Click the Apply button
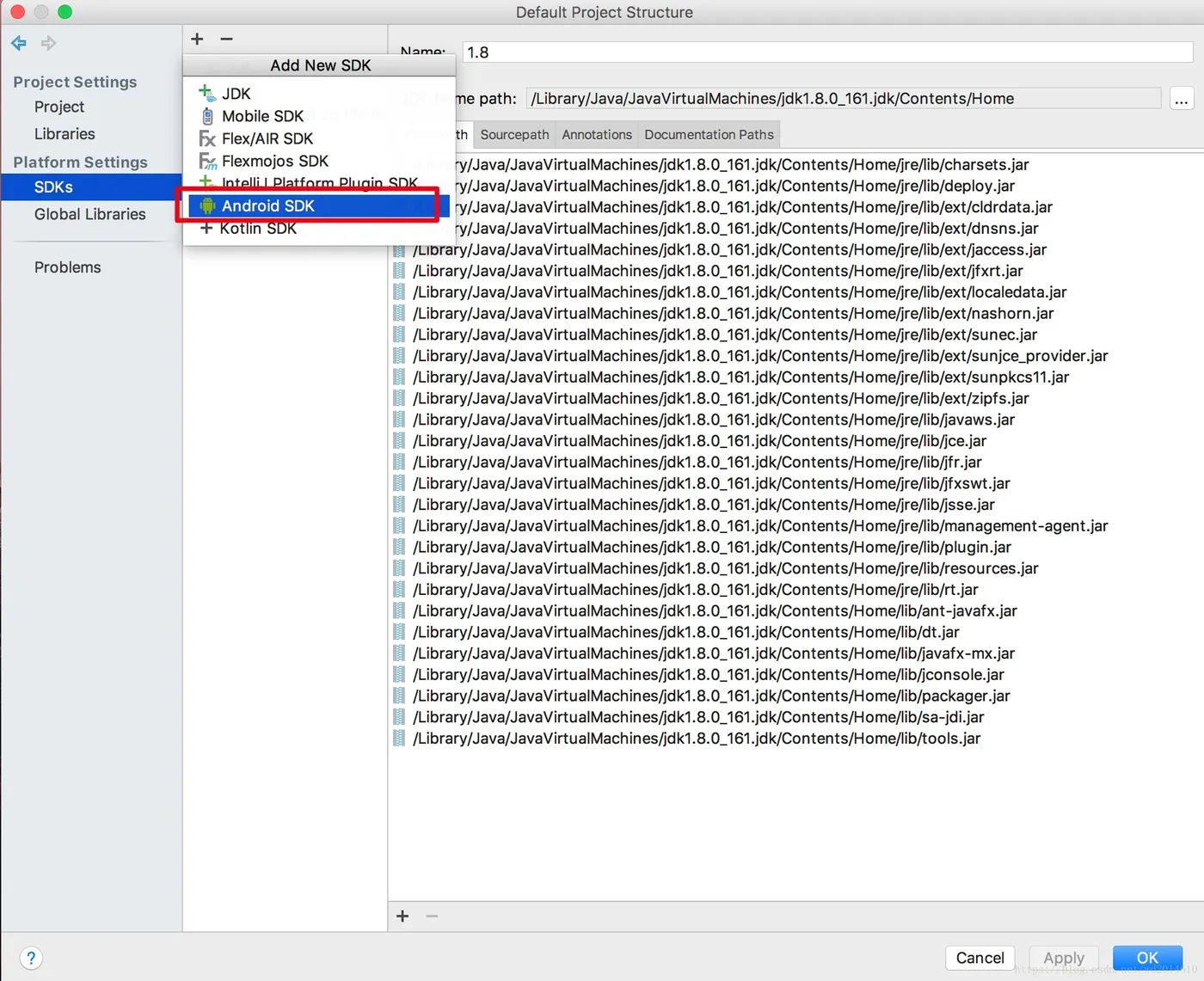The height and width of the screenshot is (981, 1204). click(x=1064, y=958)
